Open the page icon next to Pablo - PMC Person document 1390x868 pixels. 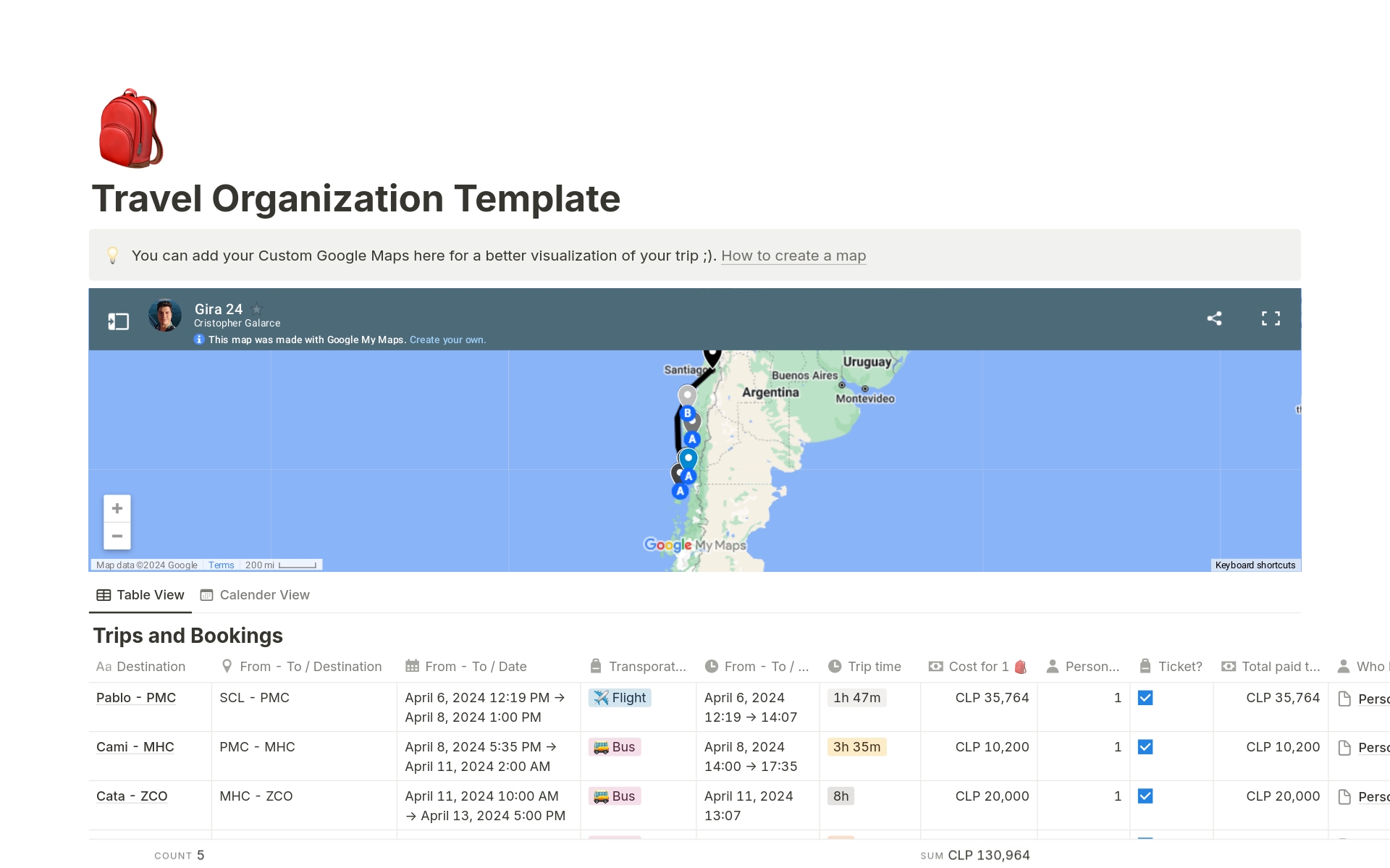[1344, 698]
